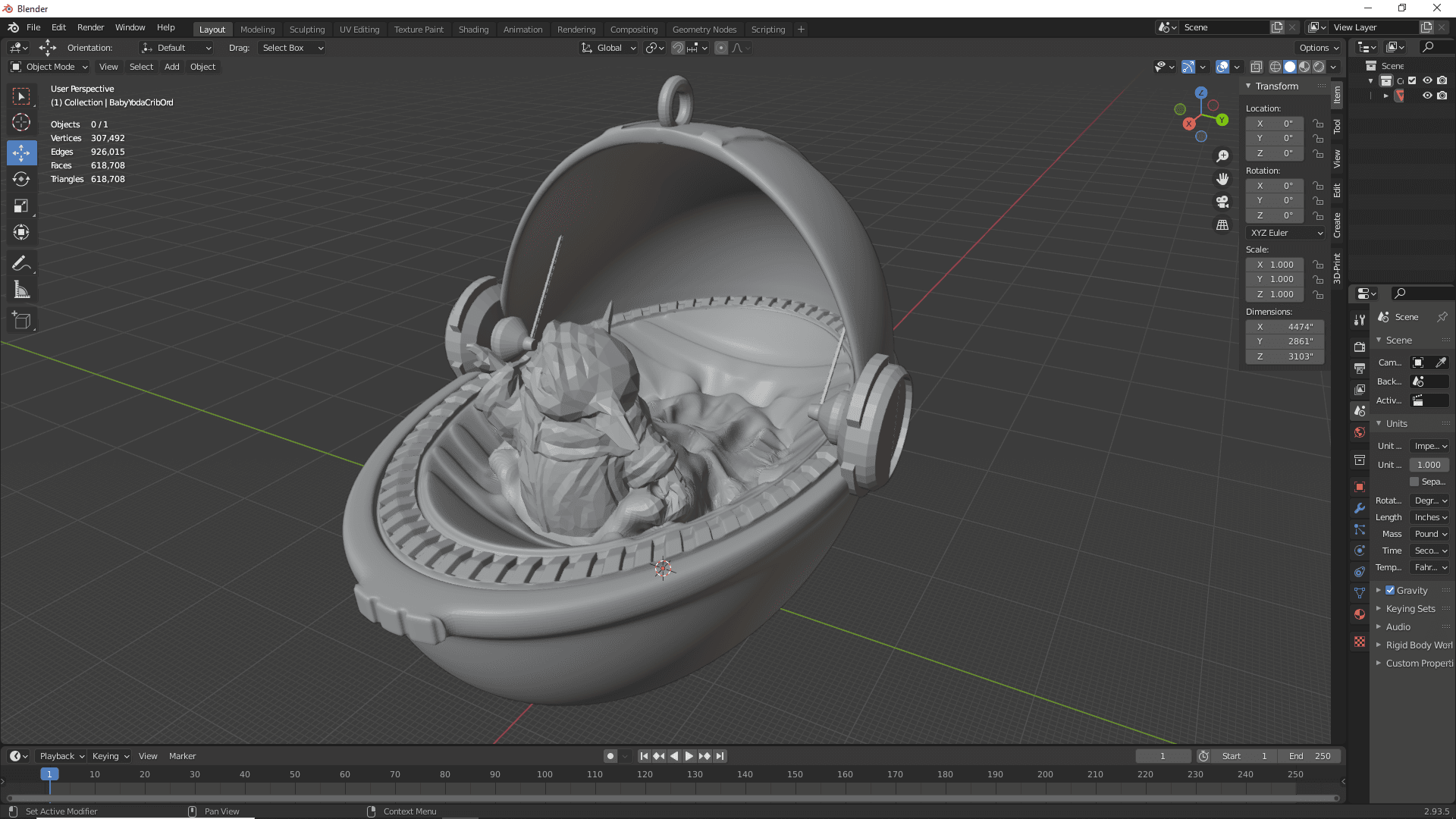Toggle X Location lock icon

[x=1320, y=123]
